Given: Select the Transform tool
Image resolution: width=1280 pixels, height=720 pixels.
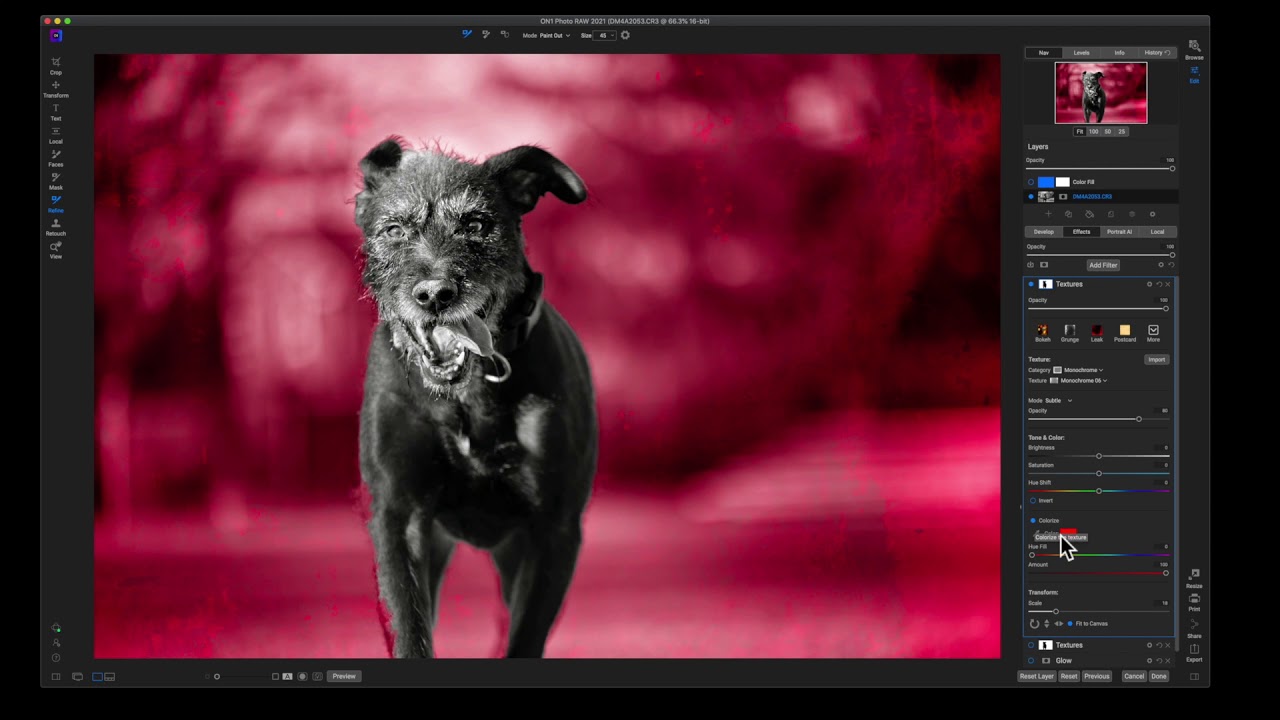Looking at the screenshot, I should 56,89.
